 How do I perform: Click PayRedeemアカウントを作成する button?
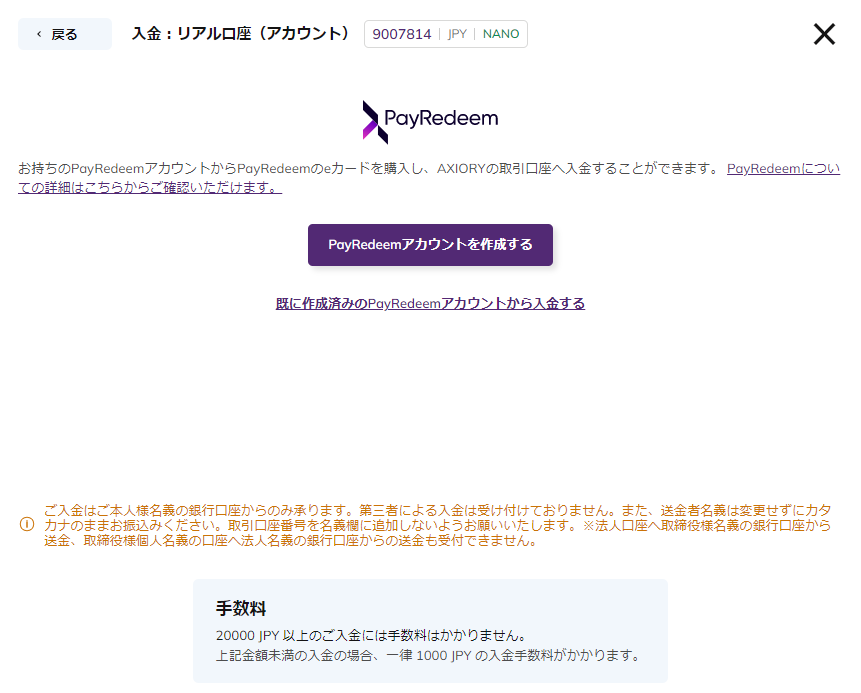(430, 245)
